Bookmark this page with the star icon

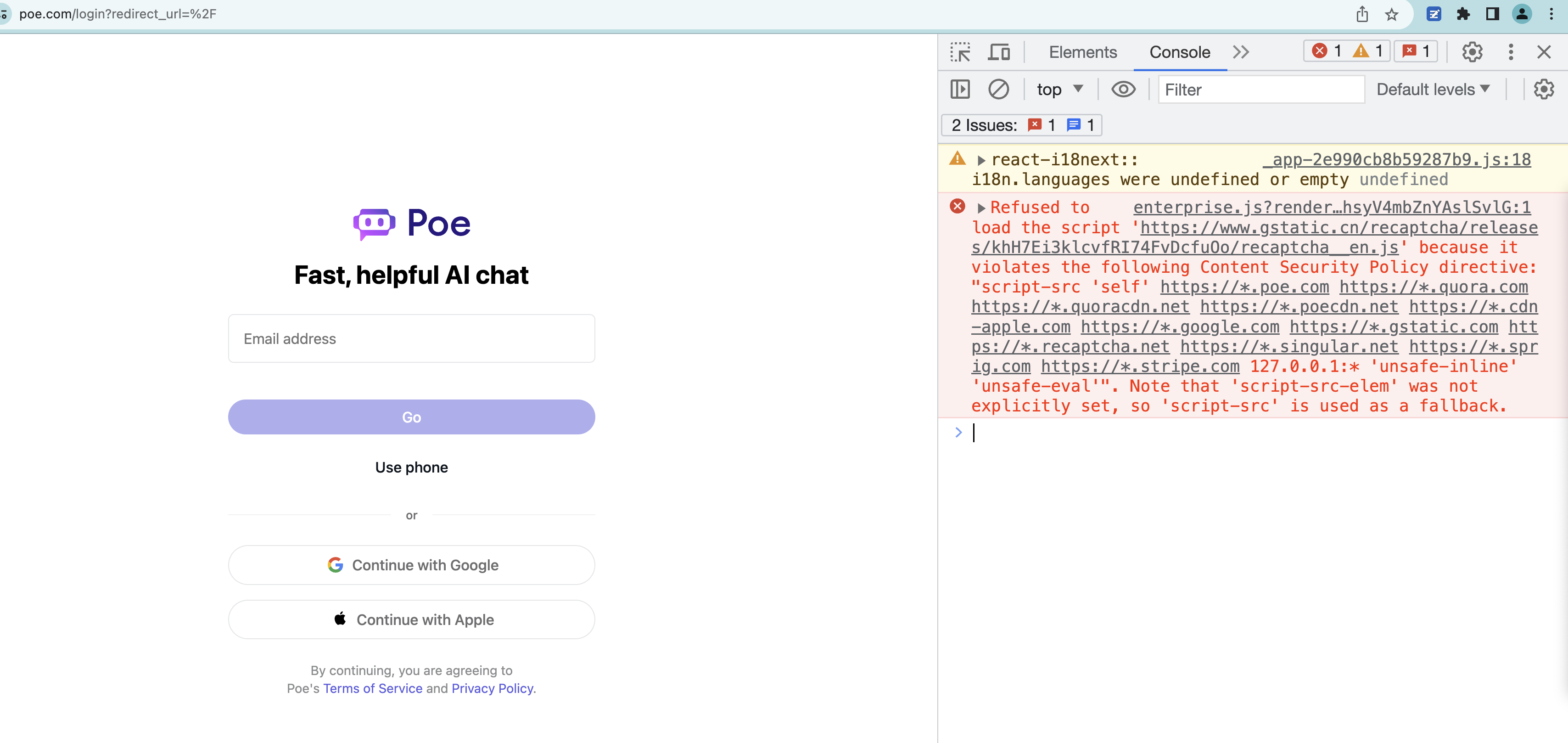(1391, 15)
